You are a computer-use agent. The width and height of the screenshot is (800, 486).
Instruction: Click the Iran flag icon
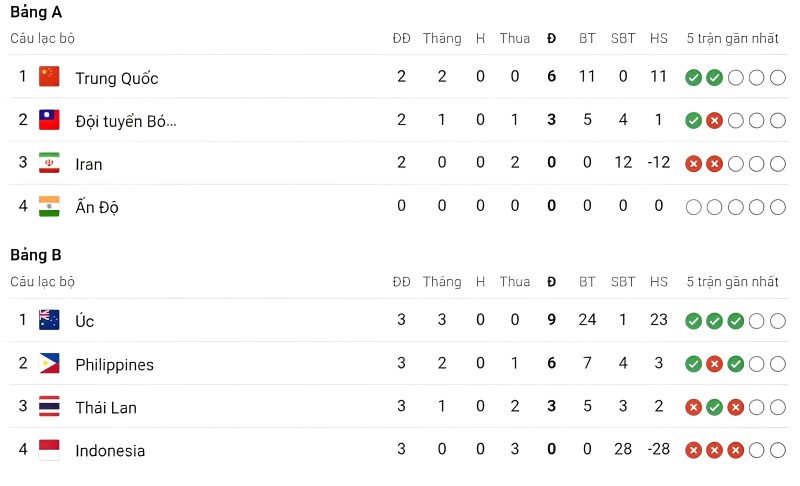[49, 163]
